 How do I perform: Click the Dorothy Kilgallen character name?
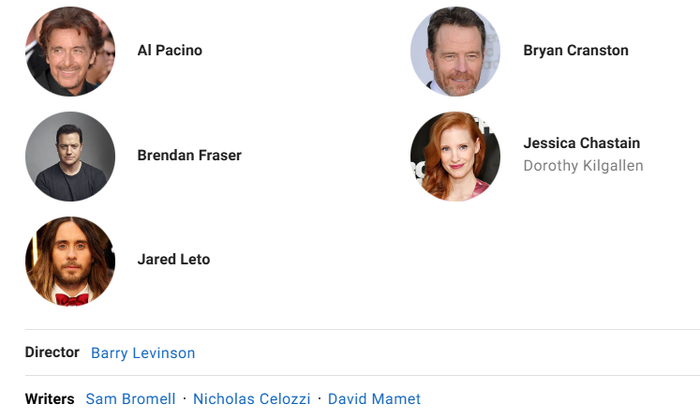[x=583, y=166]
